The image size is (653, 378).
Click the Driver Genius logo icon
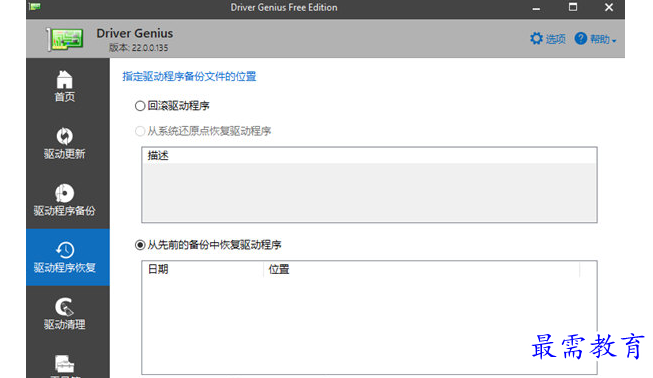click(65, 40)
